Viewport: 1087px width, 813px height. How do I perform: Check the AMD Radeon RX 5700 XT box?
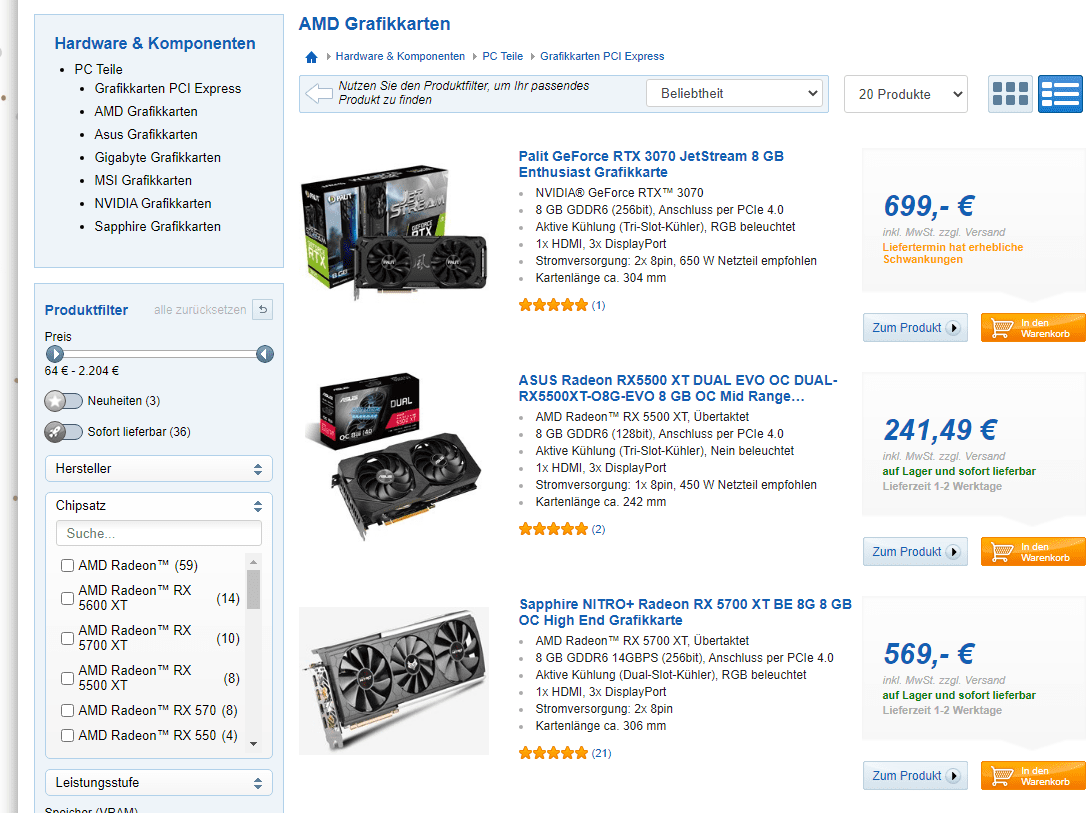pos(67,638)
